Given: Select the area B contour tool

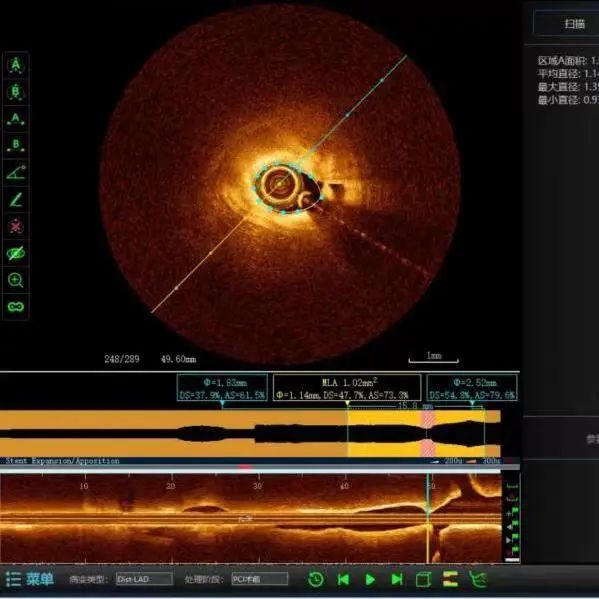Looking at the screenshot, I should pyautogui.click(x=16, y=92).
